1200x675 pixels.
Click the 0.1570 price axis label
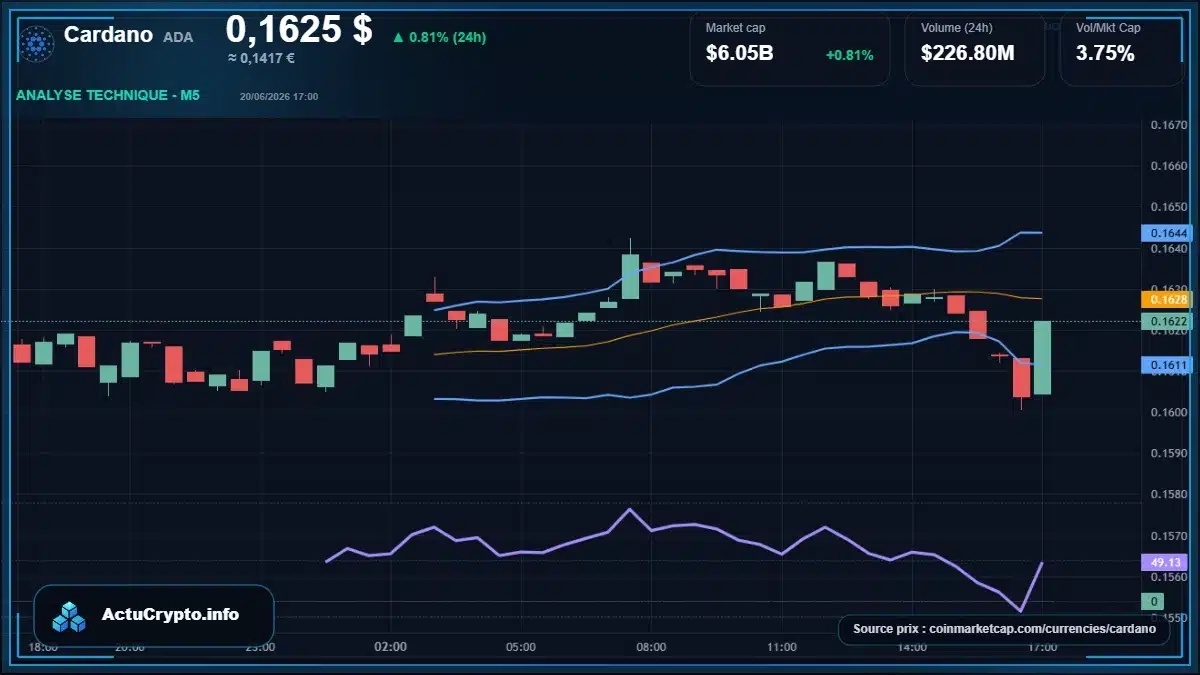(x=1168, y=536)
